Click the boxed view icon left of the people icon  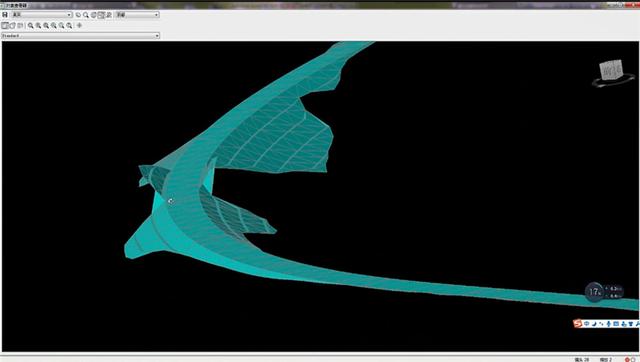click(x=101, y=15)
